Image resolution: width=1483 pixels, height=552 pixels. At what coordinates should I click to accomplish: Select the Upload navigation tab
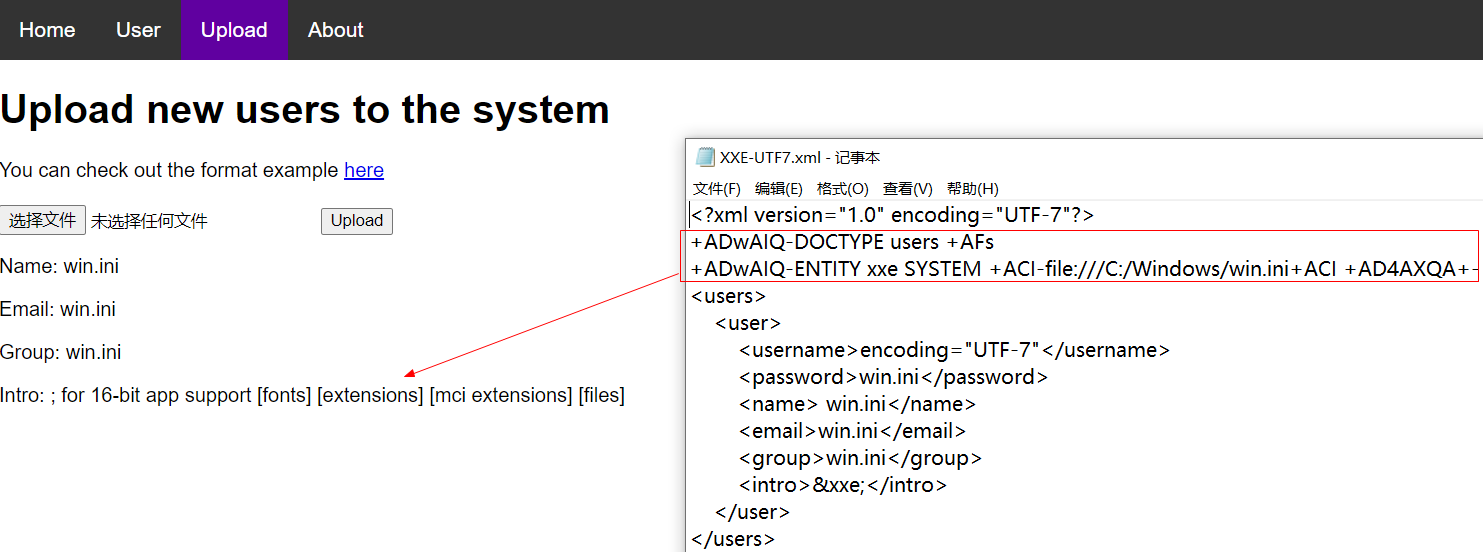tap(234, 30)
